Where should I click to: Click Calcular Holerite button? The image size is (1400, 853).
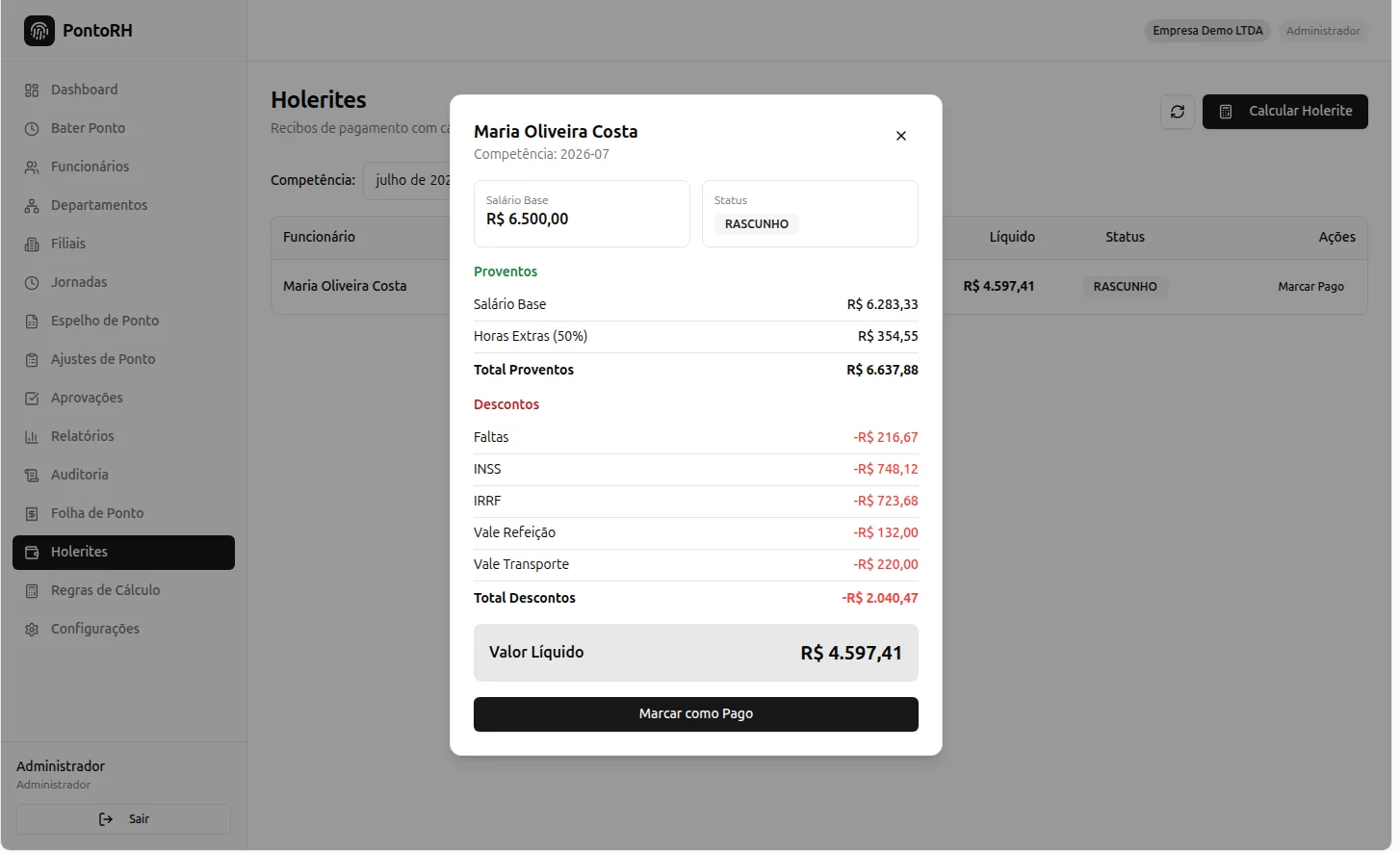click(1285, 112)
